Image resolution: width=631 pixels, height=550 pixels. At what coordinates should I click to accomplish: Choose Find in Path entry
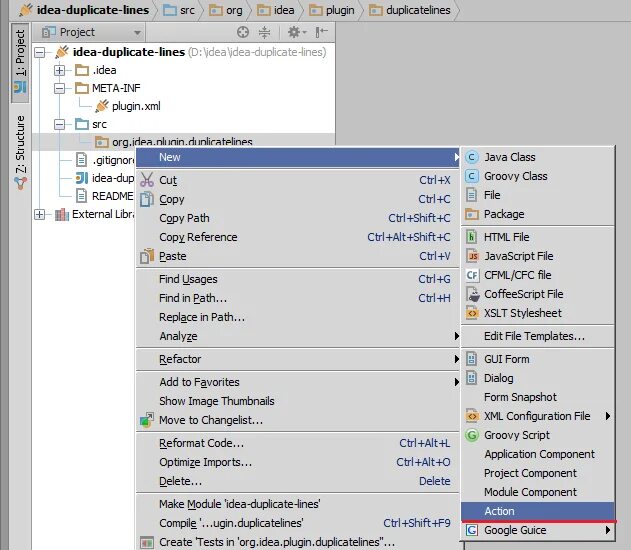click(x=297, y=298)
